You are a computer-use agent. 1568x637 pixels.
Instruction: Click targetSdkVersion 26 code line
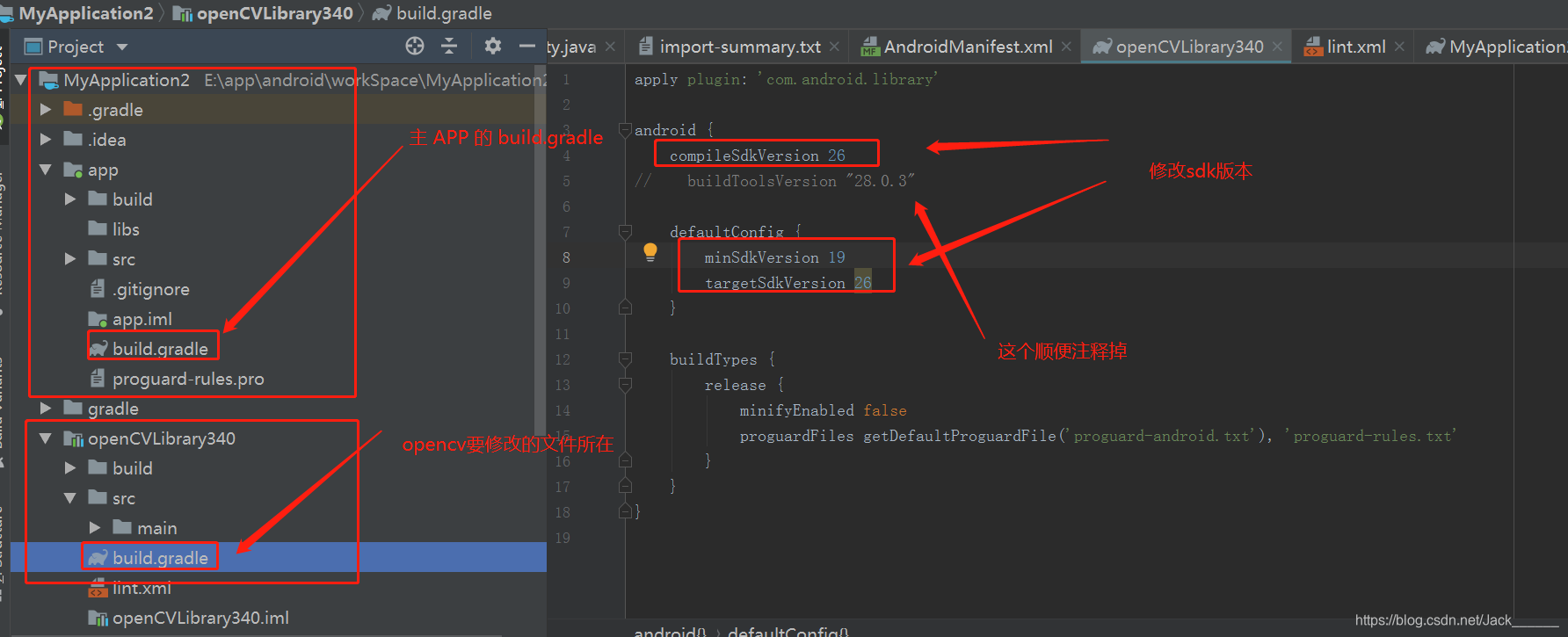pyautogui.click(x=788, y=283)
